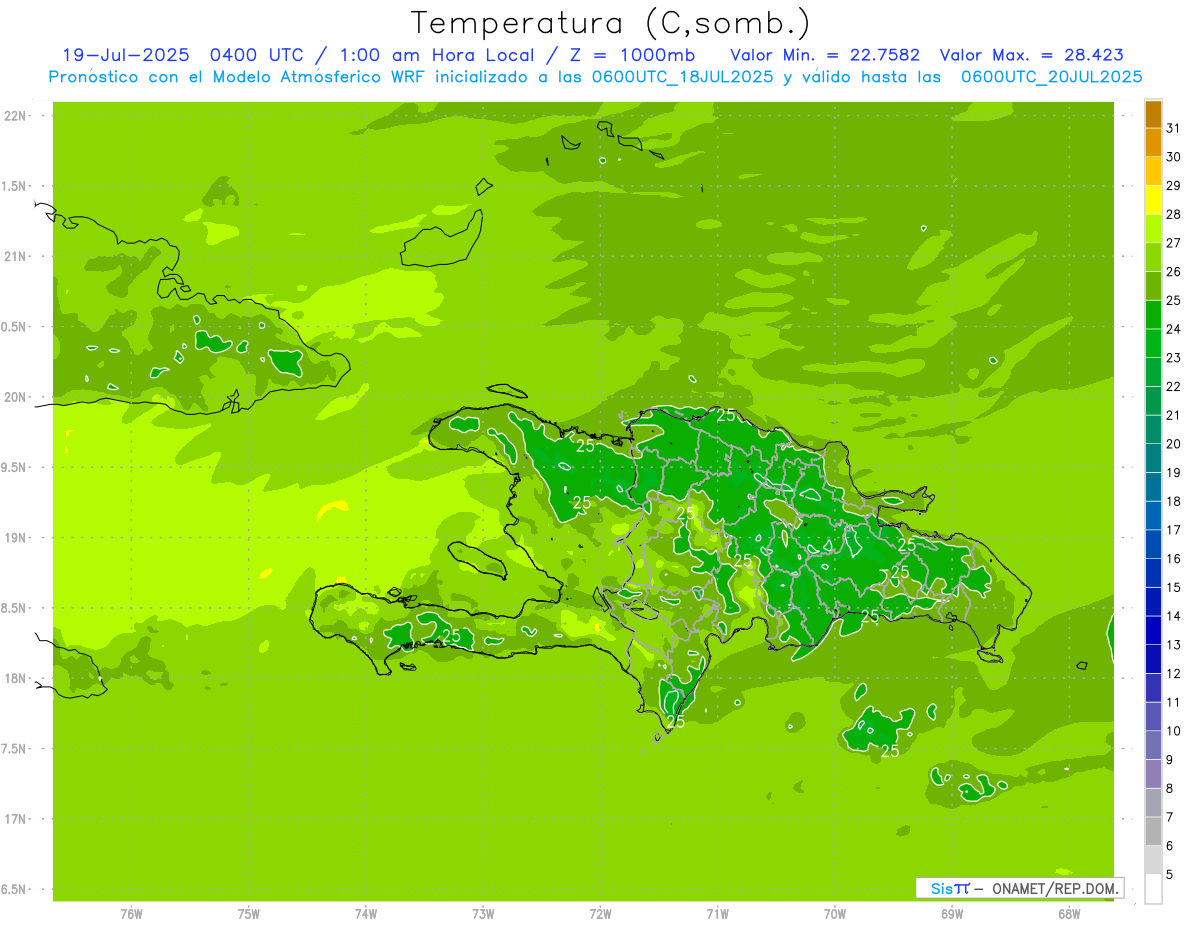Click the "68W" longitude label
Screen dimensions: 1200x927
coord(1069,913)
